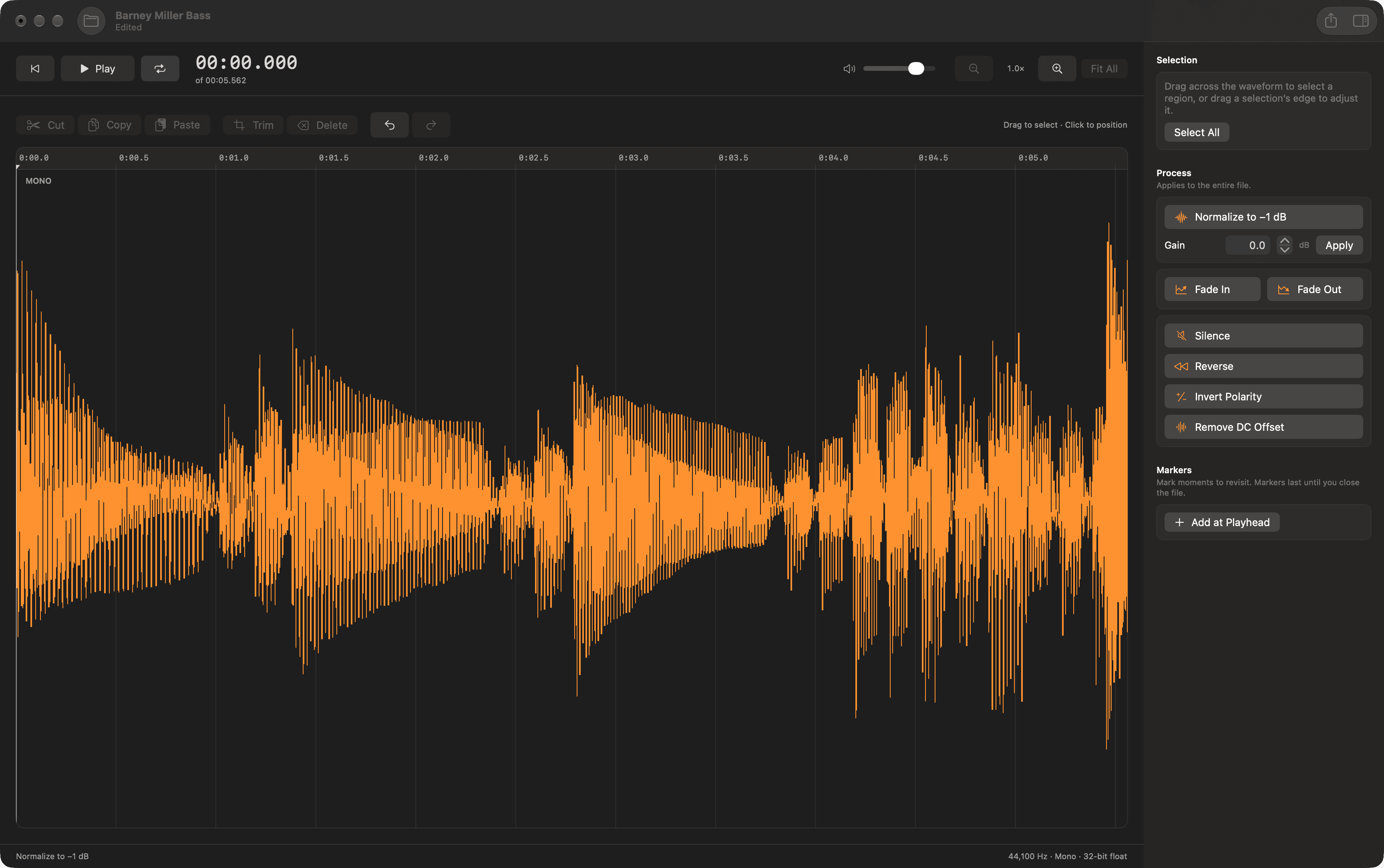Click the undo arrow button

click(x=389, y=125)
